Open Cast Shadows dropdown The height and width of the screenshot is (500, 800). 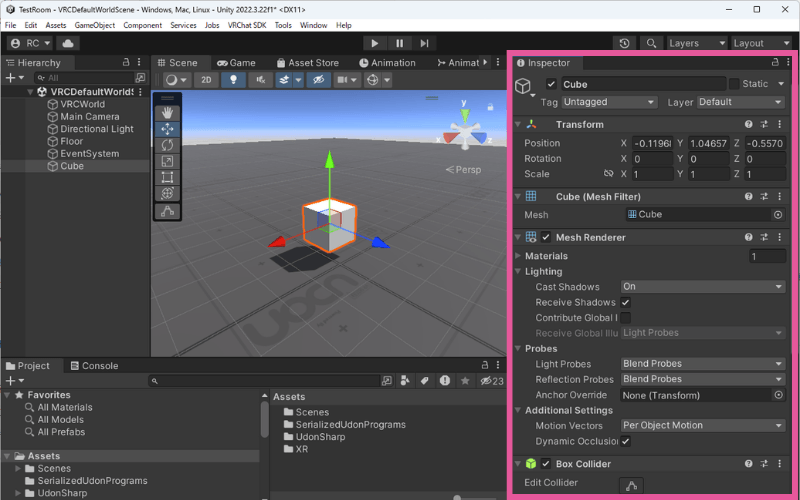point(703,287)
